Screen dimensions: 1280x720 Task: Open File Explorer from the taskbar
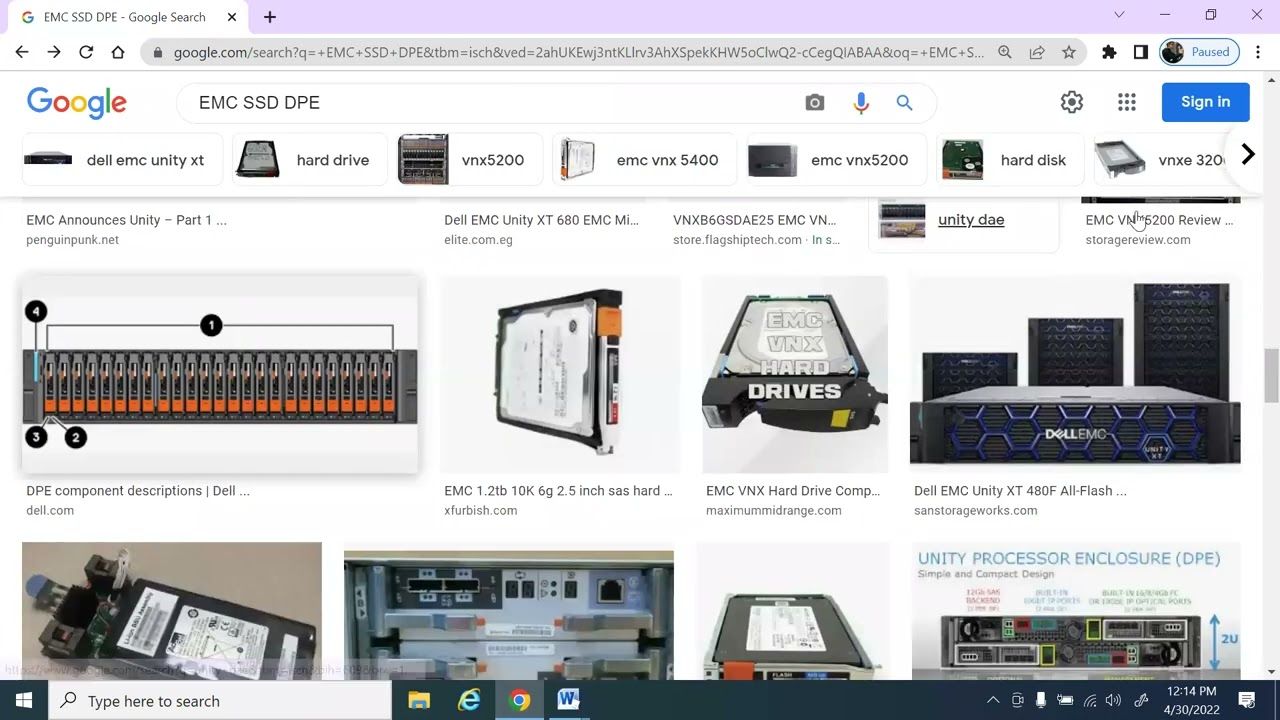[419, 700]
